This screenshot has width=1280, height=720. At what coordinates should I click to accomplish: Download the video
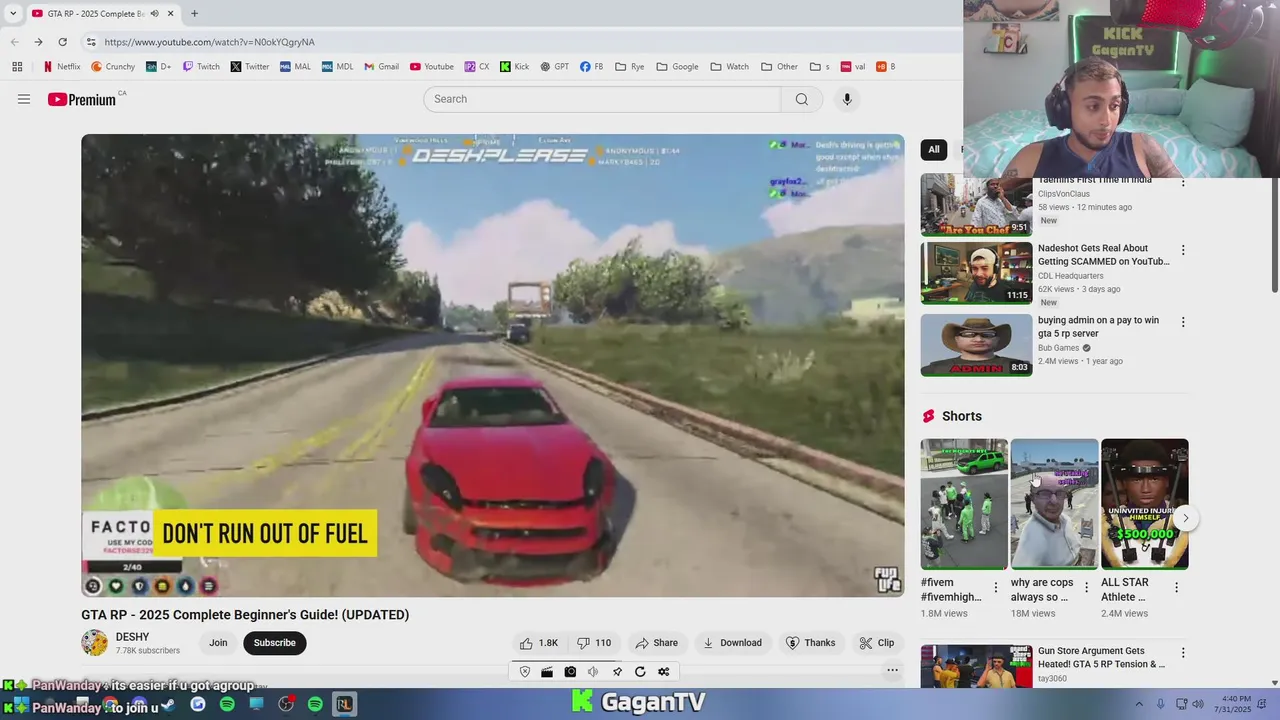click(x=732, y=643)
